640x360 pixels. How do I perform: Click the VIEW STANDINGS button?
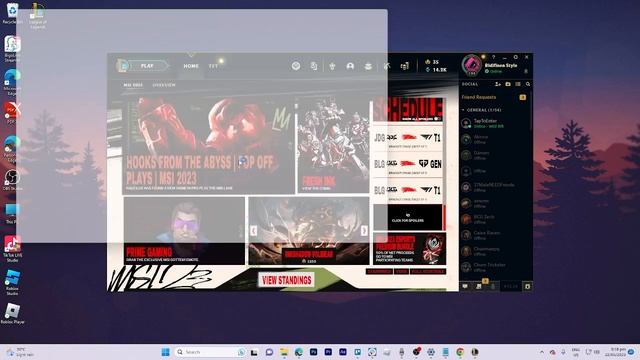[x=287, y=280]
